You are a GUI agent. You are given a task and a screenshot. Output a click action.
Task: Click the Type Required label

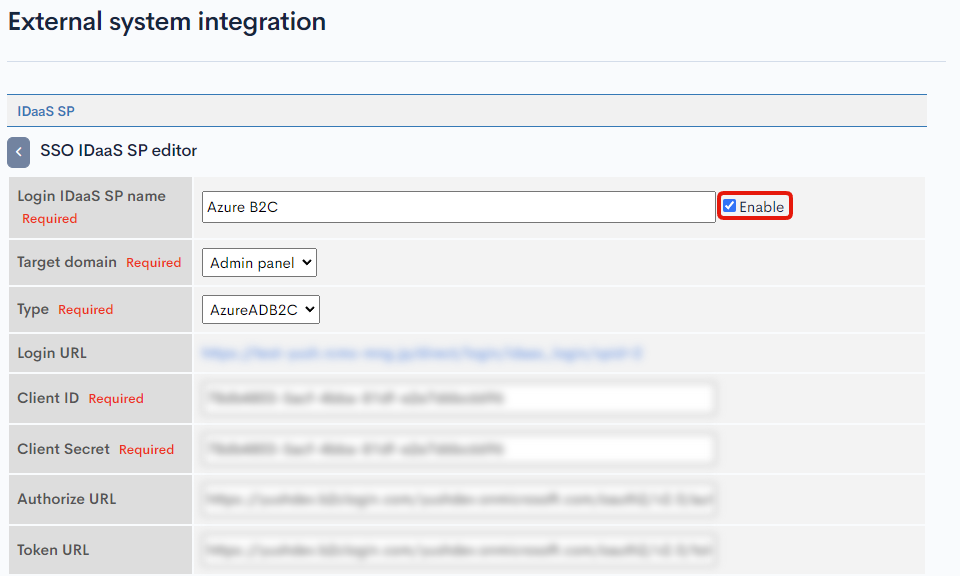[85, 309]
